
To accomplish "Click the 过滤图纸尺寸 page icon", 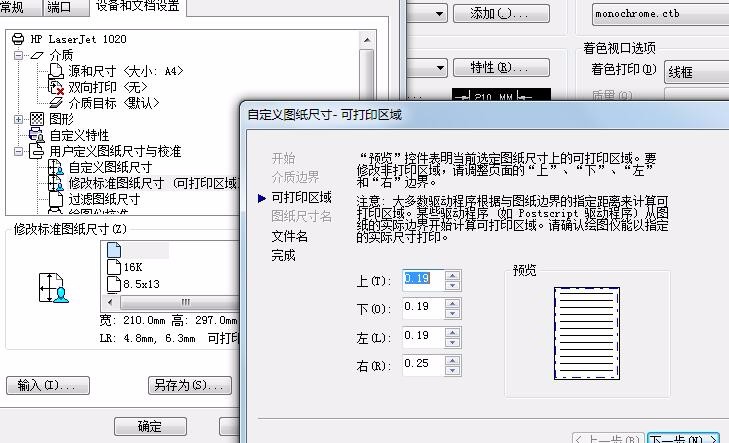I will [x=56, y=199].
